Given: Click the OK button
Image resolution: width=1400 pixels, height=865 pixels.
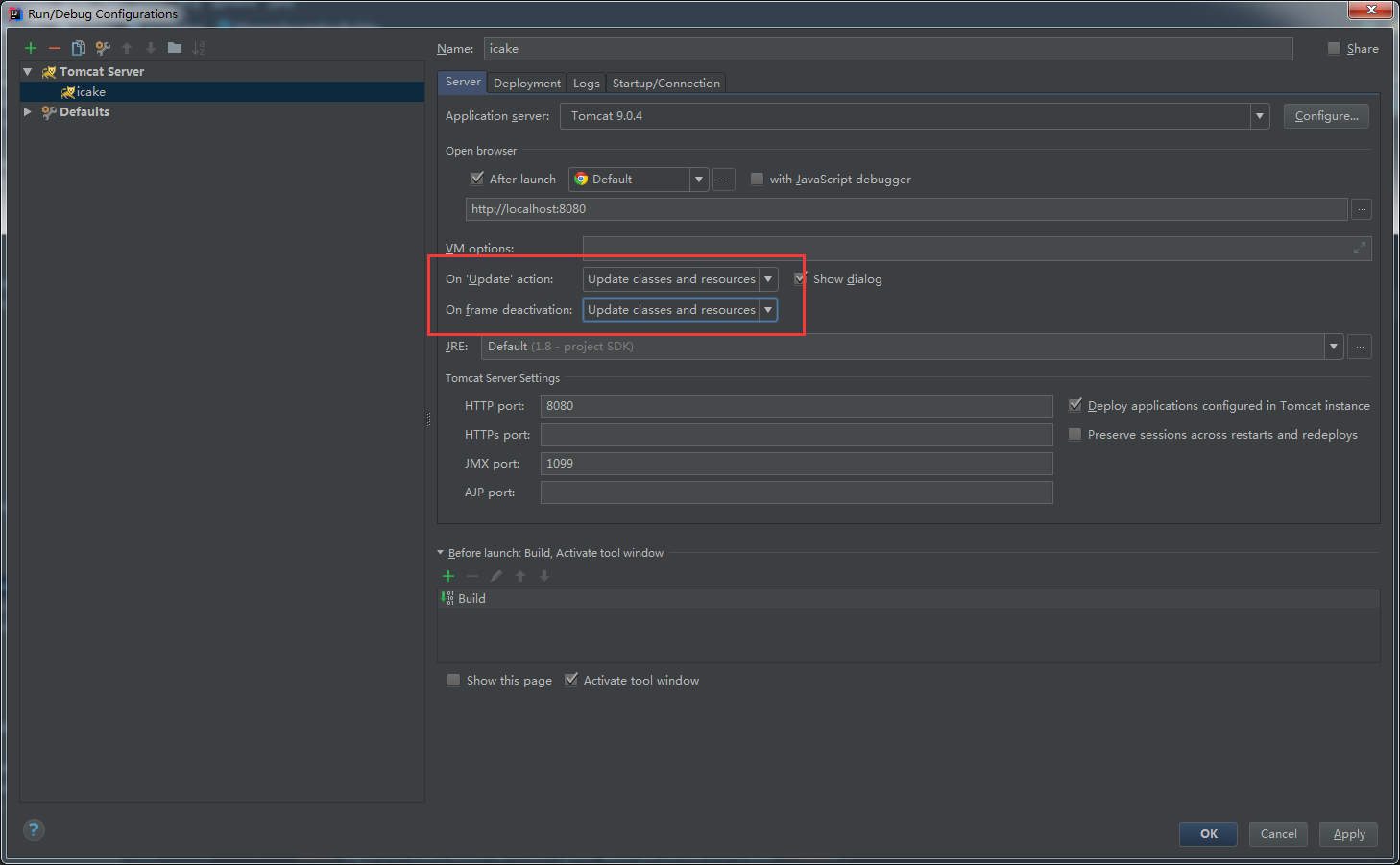Looking at the screenshot, I should [x=1209, y=834].
